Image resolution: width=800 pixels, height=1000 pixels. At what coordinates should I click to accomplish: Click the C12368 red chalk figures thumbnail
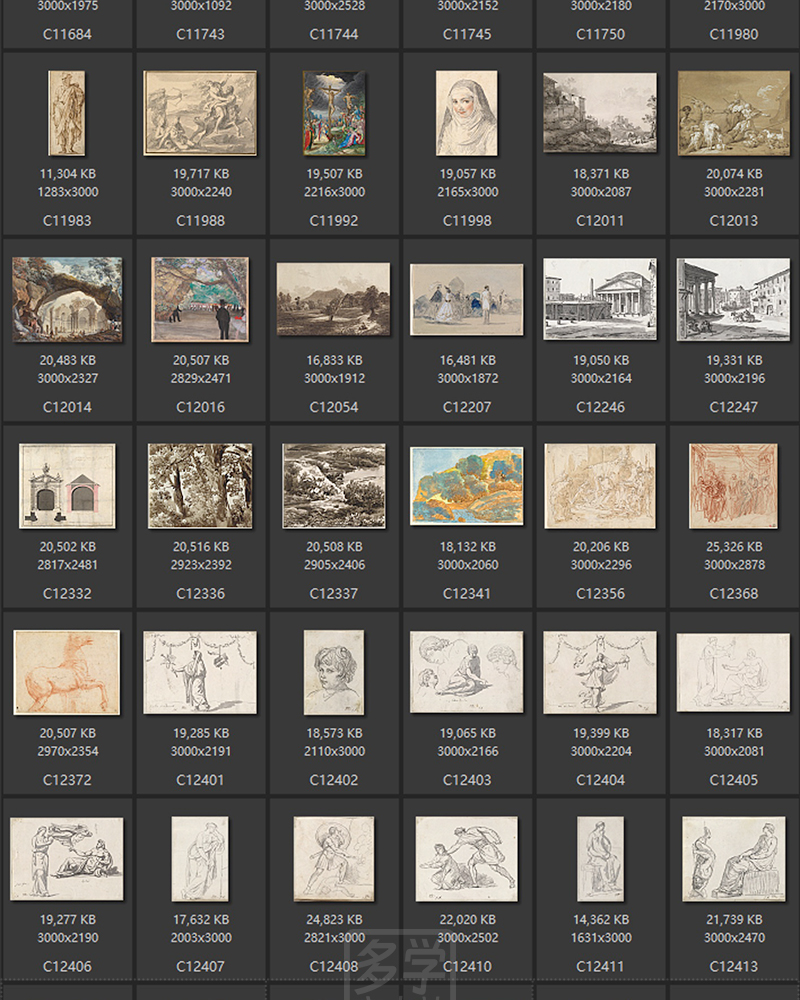(733, 486)
